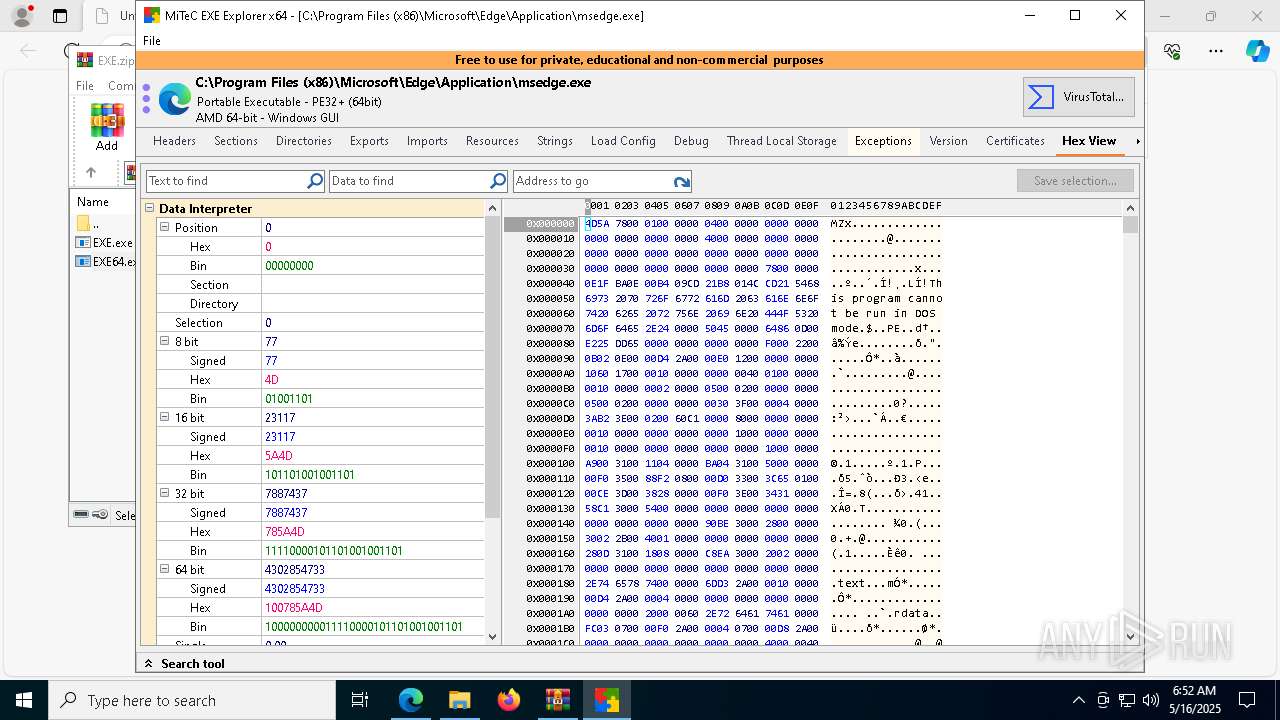Click WinRAR status bar key icon

100,515
